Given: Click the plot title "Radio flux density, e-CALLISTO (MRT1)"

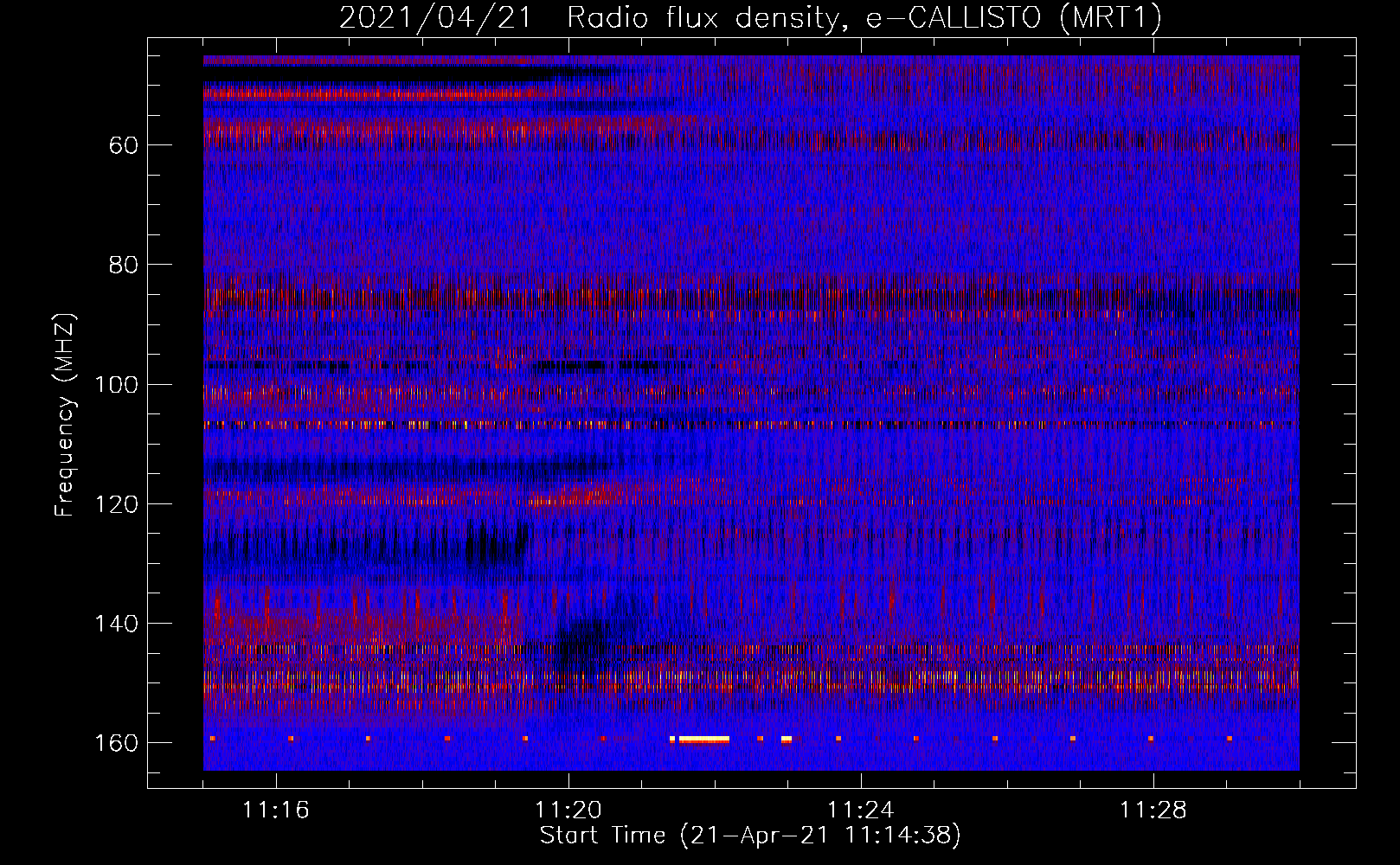Looking at the screenshot, I should pyautogui.click(x=864, y=17).
